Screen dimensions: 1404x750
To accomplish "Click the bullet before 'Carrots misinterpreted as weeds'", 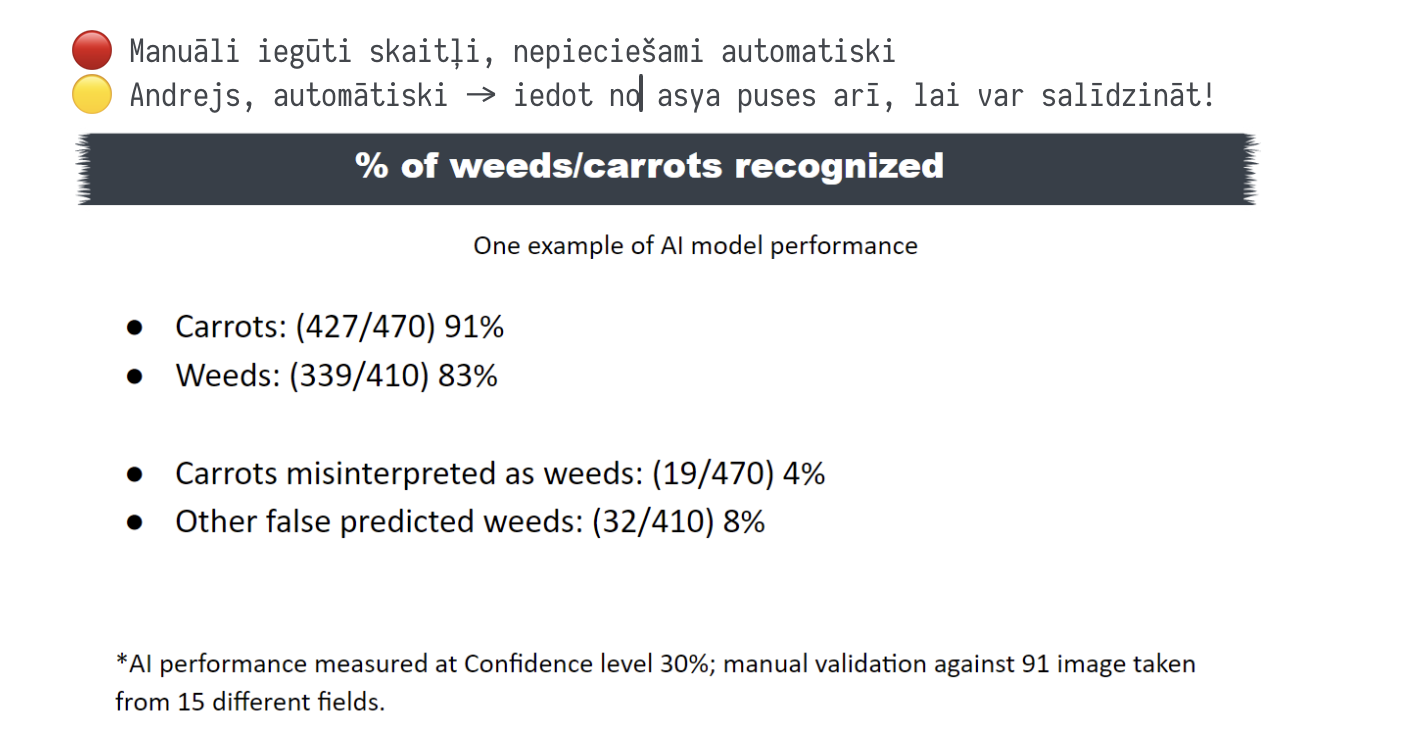I will (x=135, y=474).
